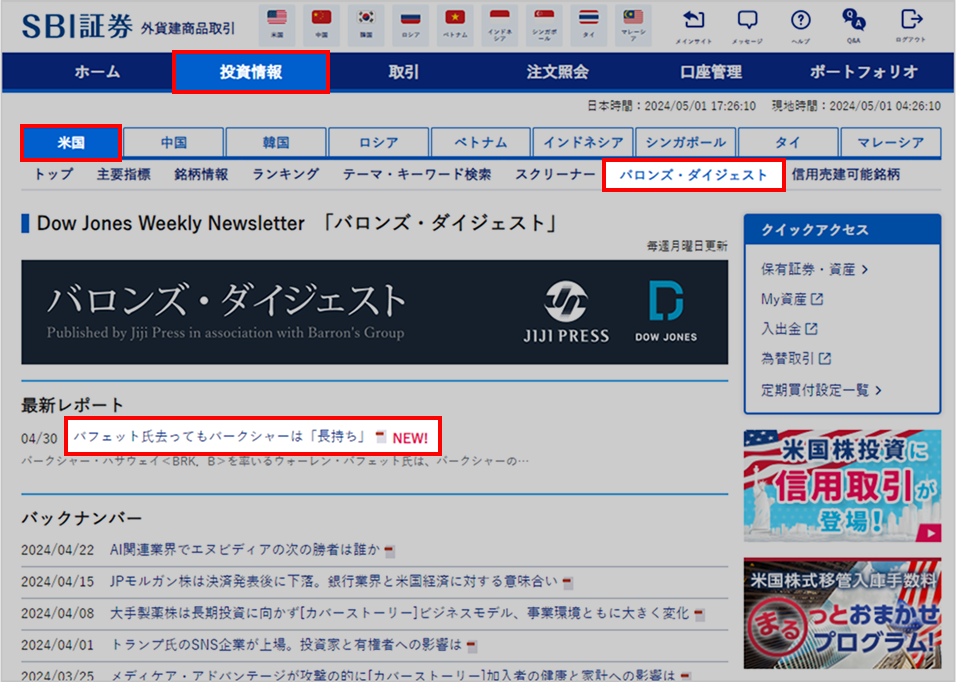The image size is (956, 682).
Task: Switch to the タイ country tab
Action: point(788,143)
